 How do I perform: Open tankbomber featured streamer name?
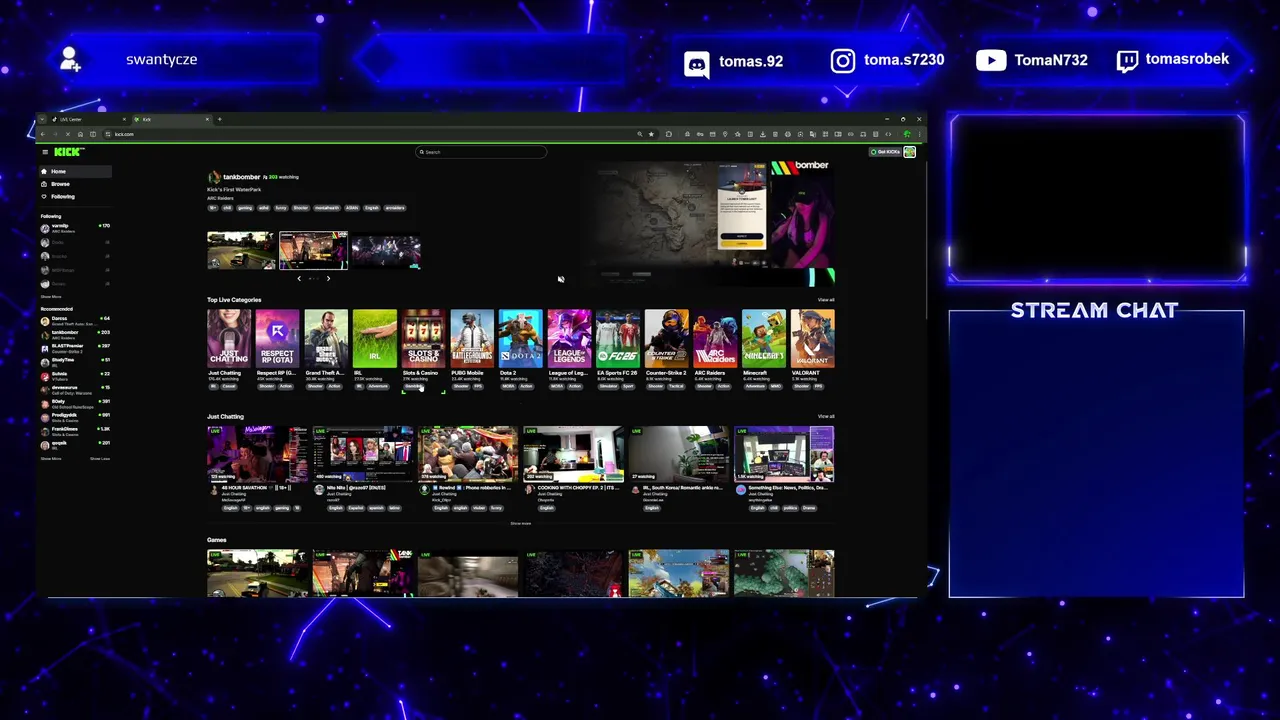tap(241, 177)
